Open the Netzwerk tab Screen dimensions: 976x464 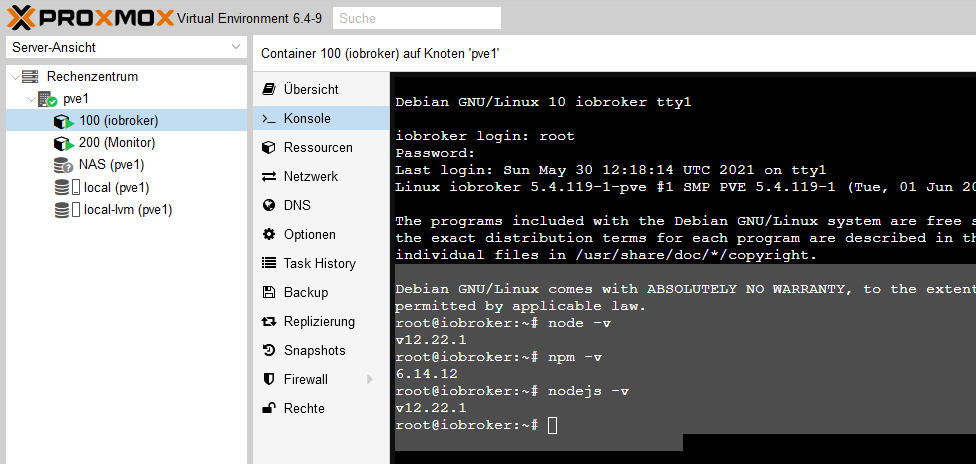[321, 176]
